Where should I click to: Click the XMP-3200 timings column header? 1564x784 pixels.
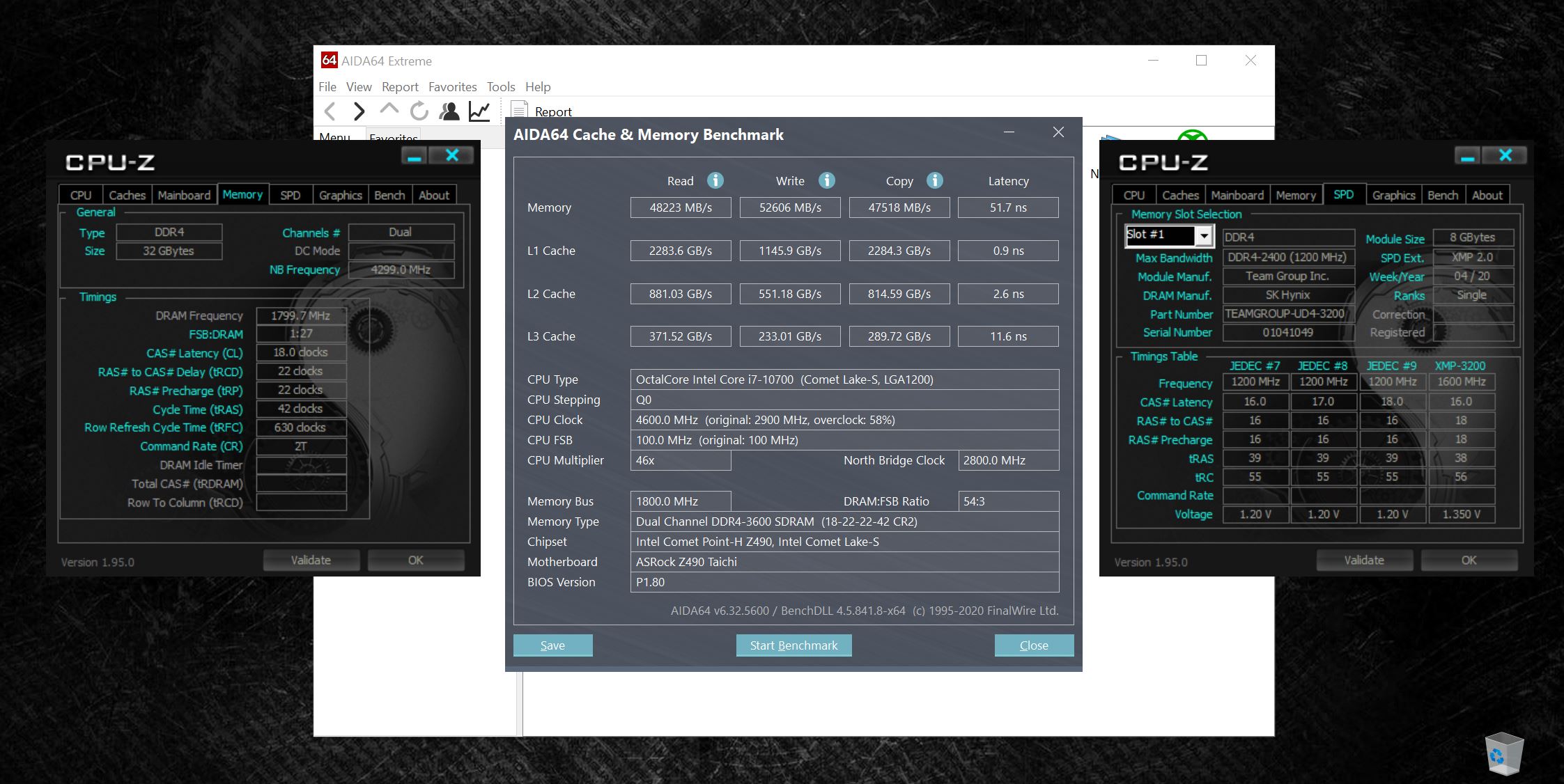point(1461,366)
